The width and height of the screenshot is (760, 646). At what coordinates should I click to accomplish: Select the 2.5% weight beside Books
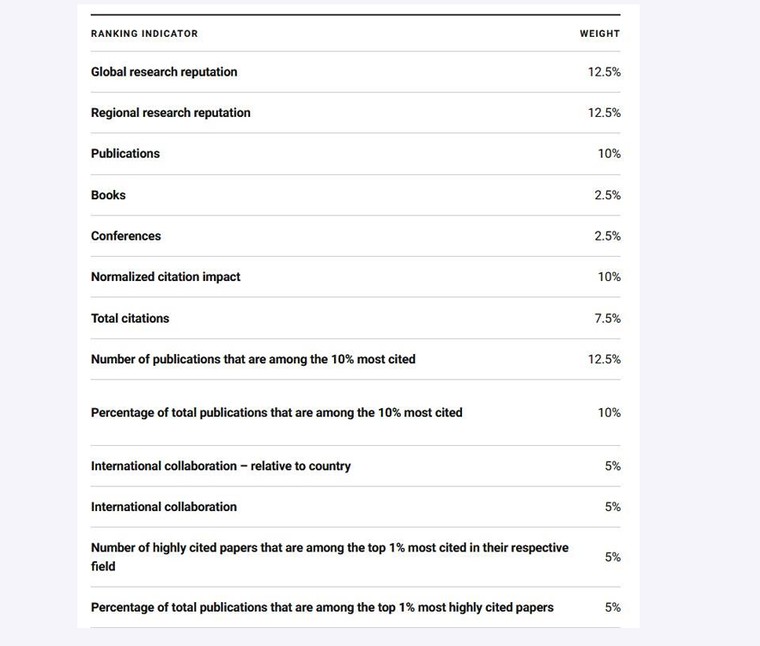[x=607, y=195]
